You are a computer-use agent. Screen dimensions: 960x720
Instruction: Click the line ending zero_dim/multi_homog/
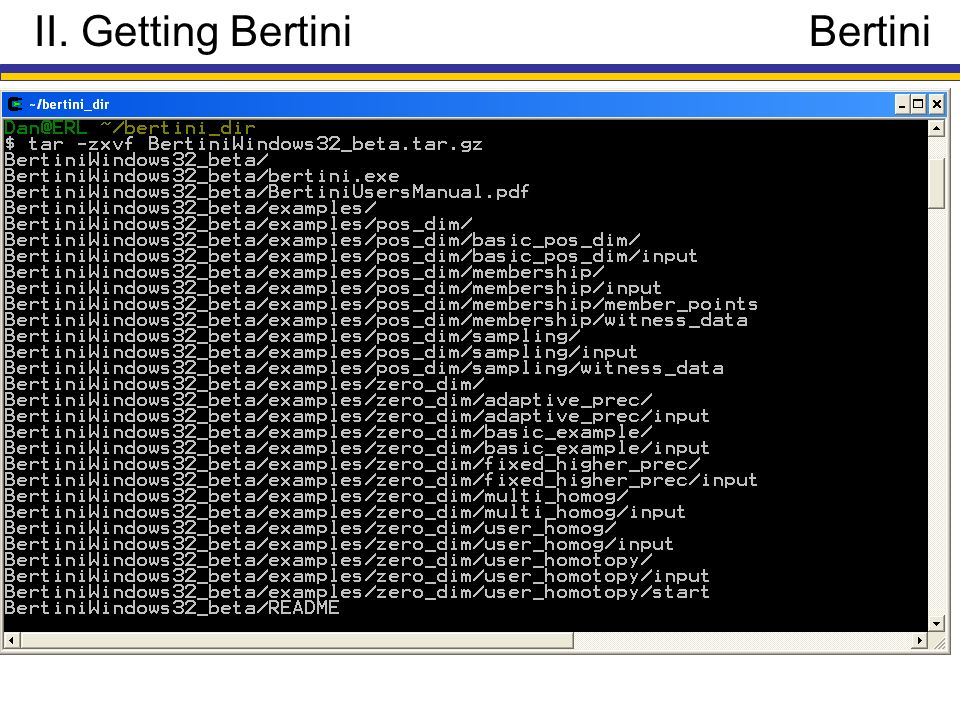pyautogui.click(x=316, y=495)
